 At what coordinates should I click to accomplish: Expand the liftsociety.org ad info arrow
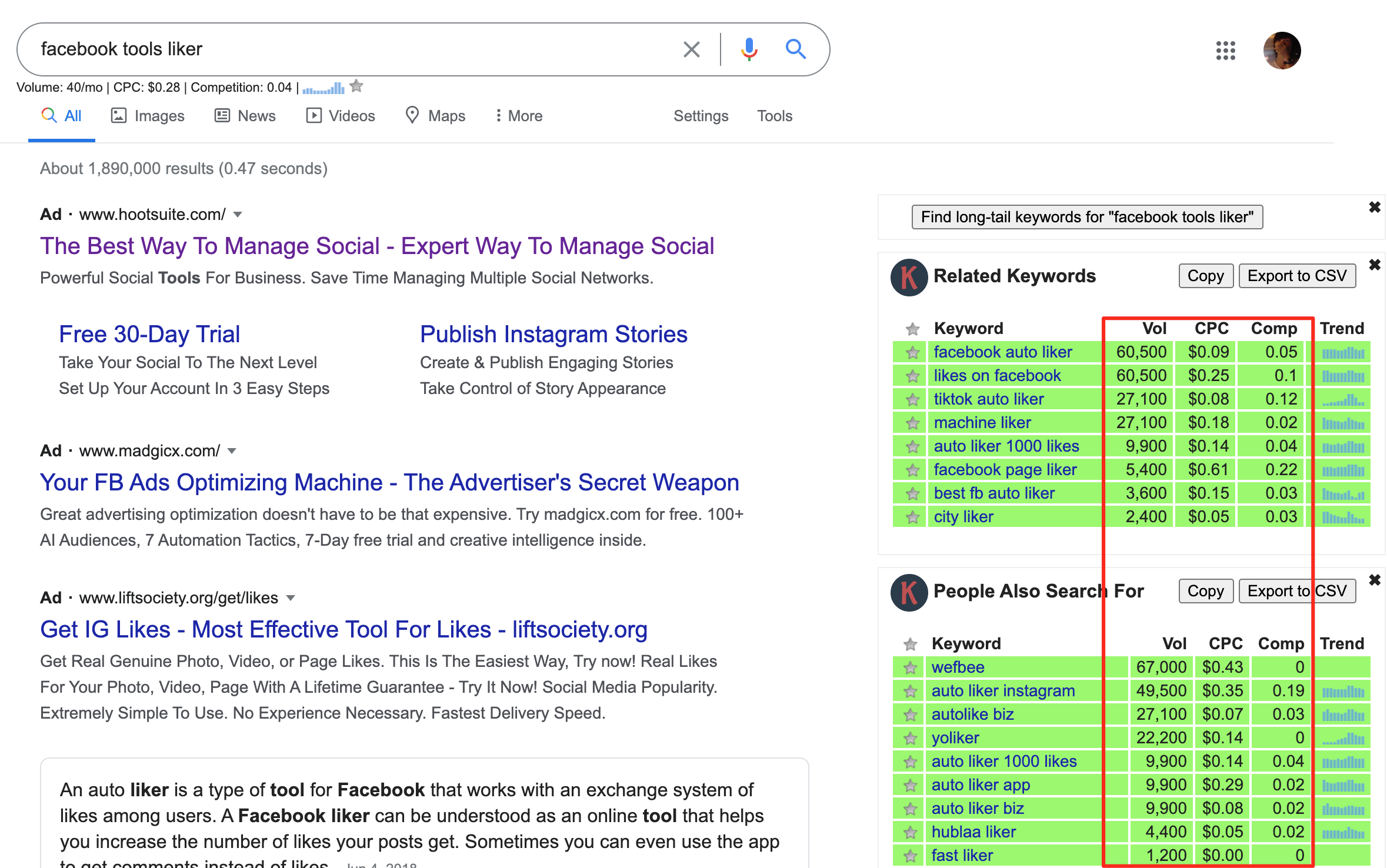click(x=291, y=598)
